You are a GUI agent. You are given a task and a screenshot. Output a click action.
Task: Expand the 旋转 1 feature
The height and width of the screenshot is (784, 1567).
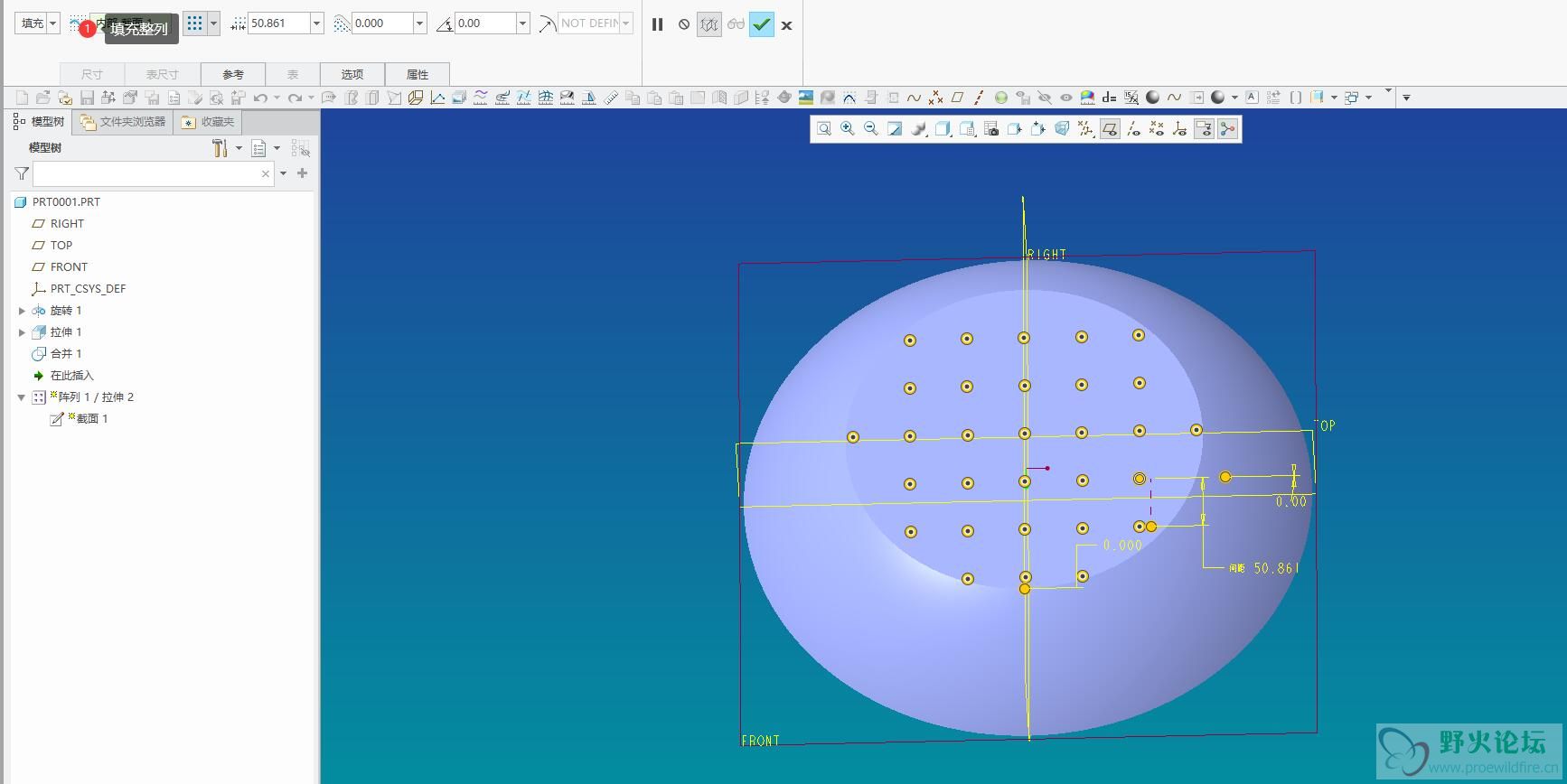point(22,311)
